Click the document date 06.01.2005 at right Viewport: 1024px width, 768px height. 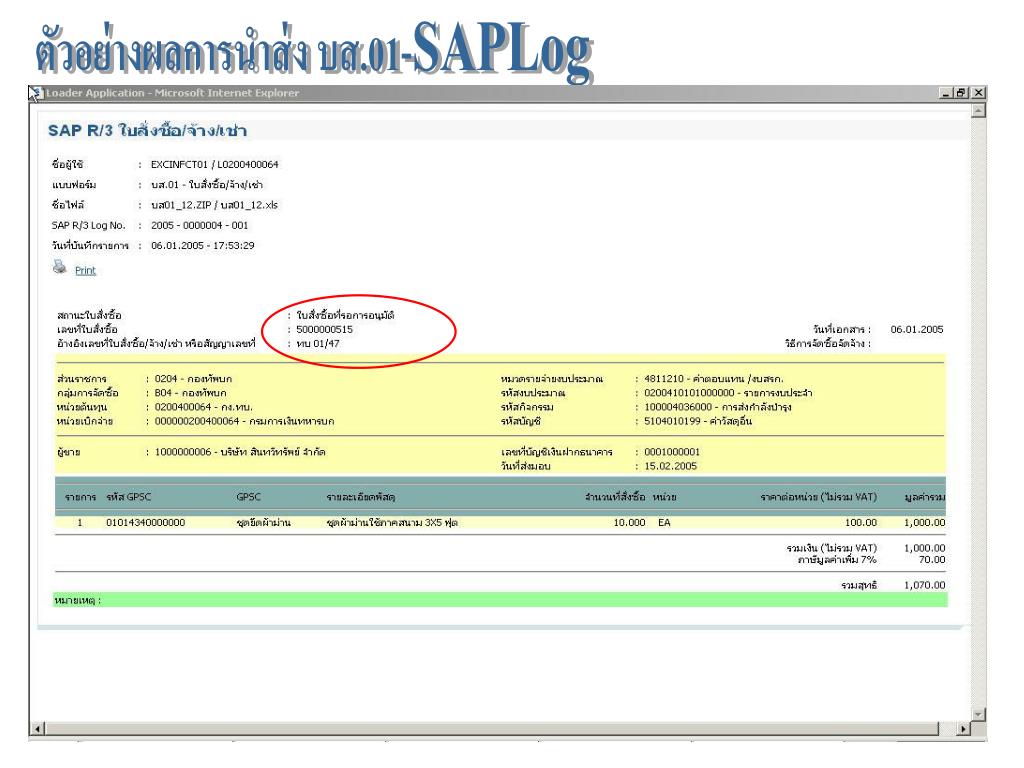(917, 329)
